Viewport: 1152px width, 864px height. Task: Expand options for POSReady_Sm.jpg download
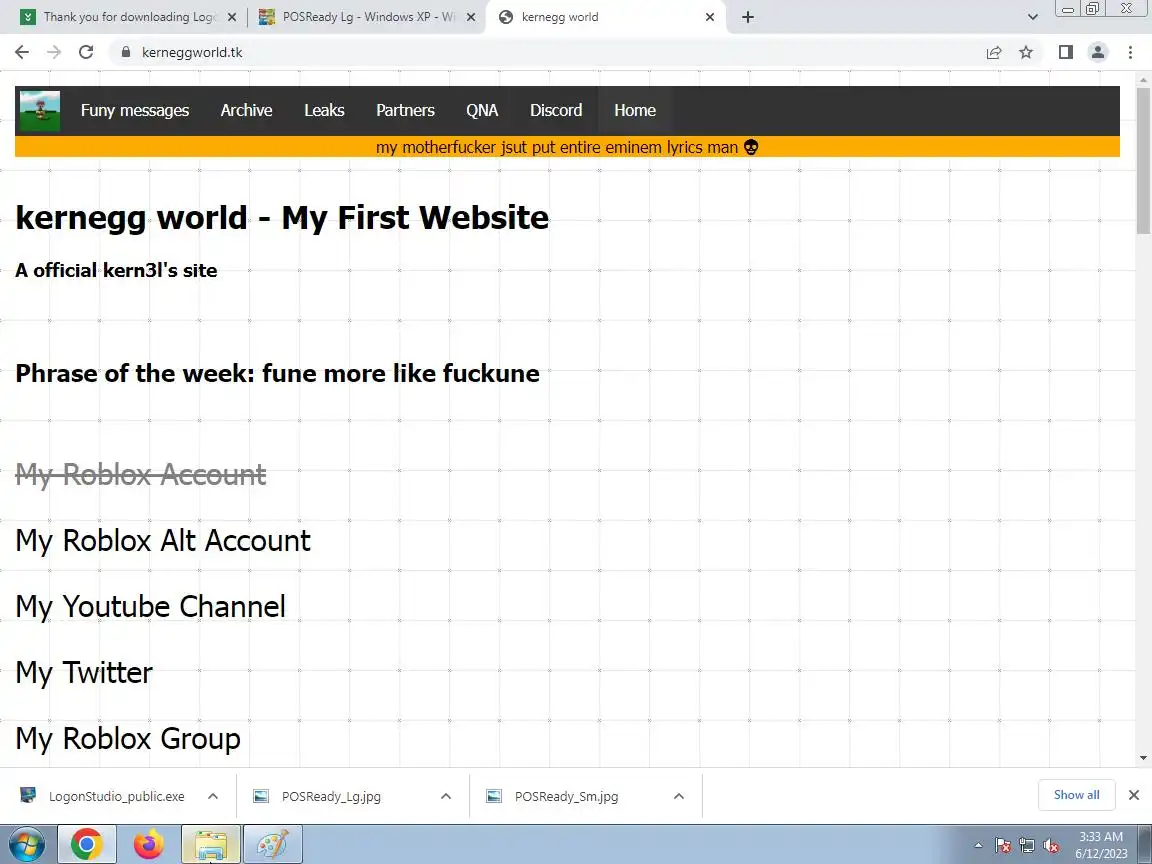(679, 796)
